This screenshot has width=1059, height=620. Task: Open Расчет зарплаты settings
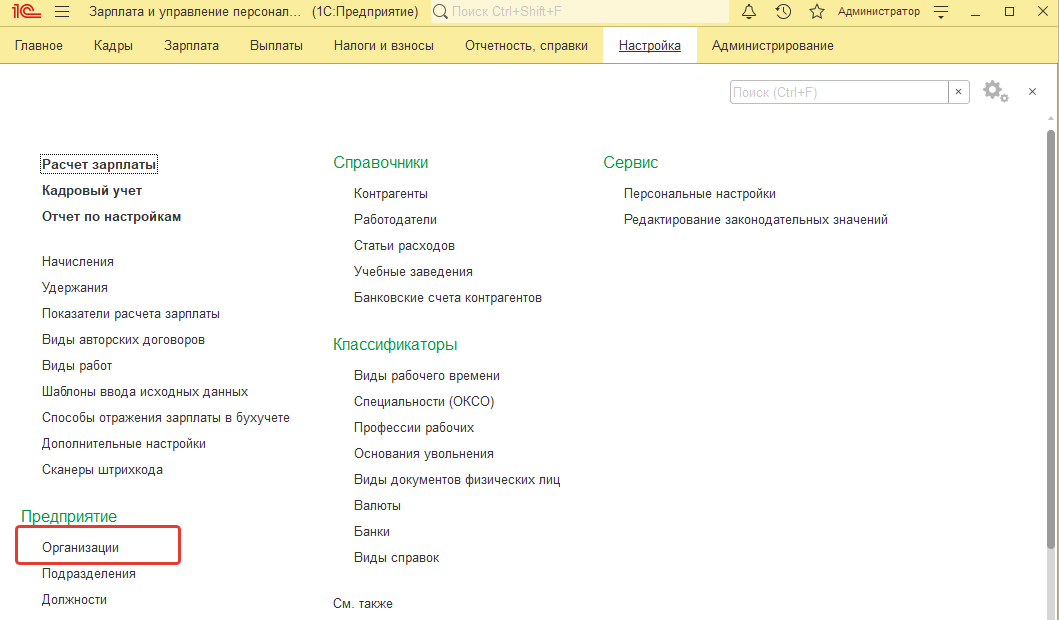coord(99,164)
